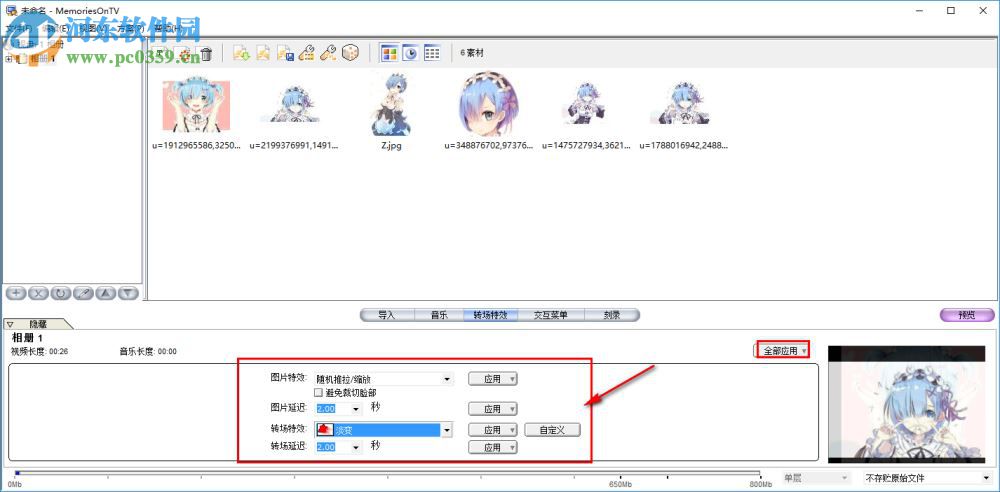Open the 不存贮原始文件 dropdown
Image resolution: width=1000 pixels, height=492 pixels.
(x=929, y=478)
